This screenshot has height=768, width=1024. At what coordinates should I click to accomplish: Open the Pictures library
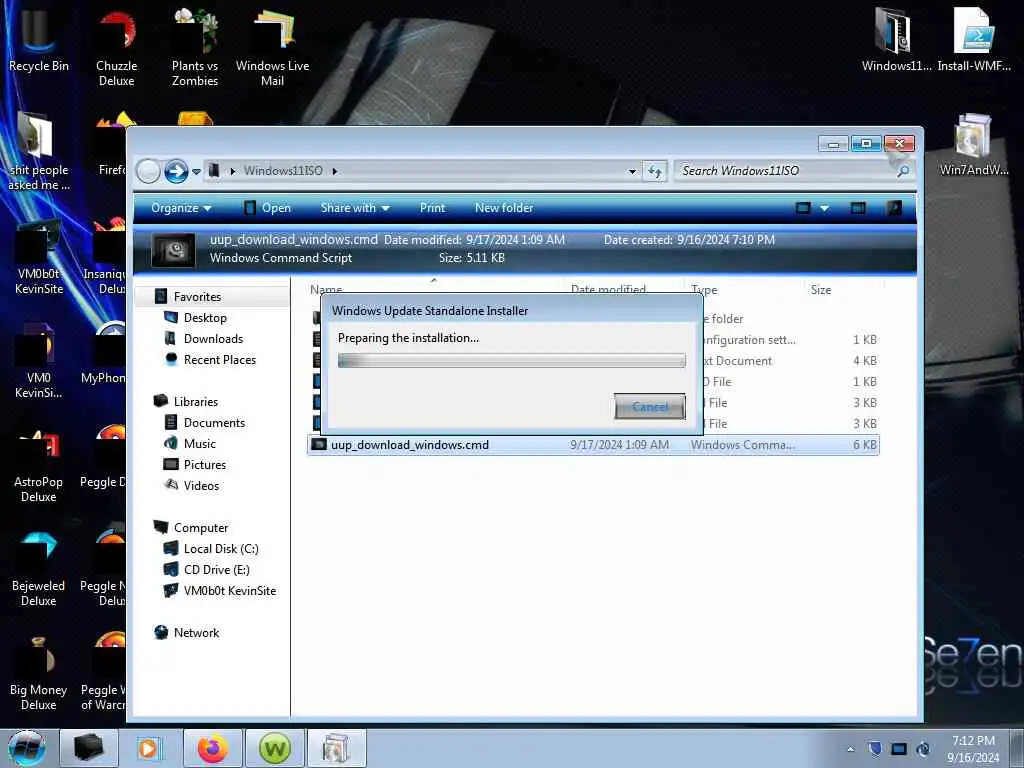coord(205,464)
